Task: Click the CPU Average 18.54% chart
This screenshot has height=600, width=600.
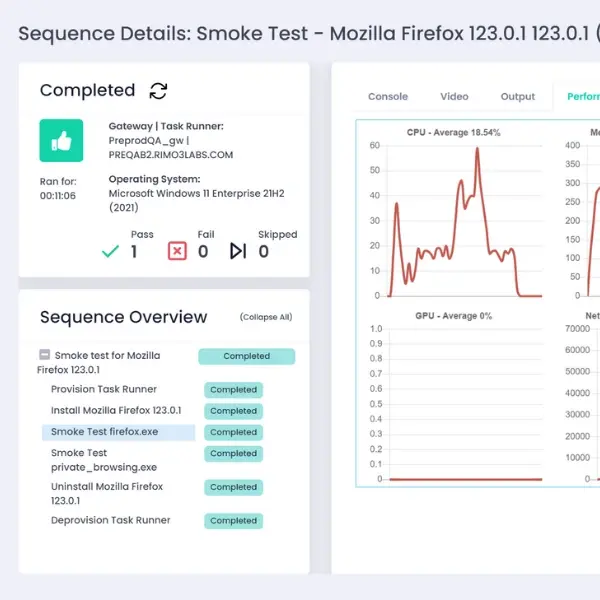Action: coord(455,214)
